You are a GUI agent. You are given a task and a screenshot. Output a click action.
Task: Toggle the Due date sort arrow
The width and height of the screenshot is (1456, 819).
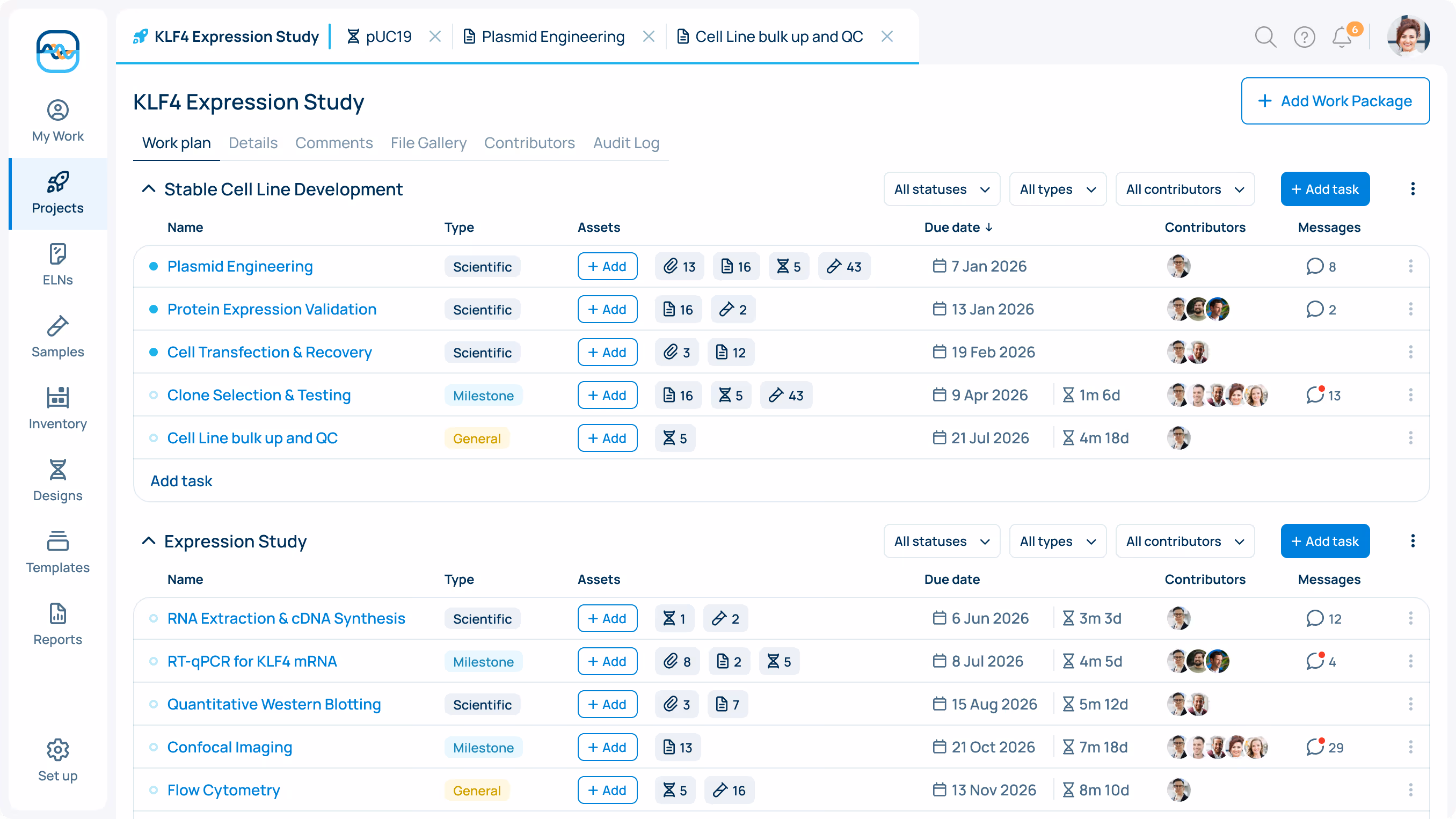pyautogui.click(x=989, y=227)
